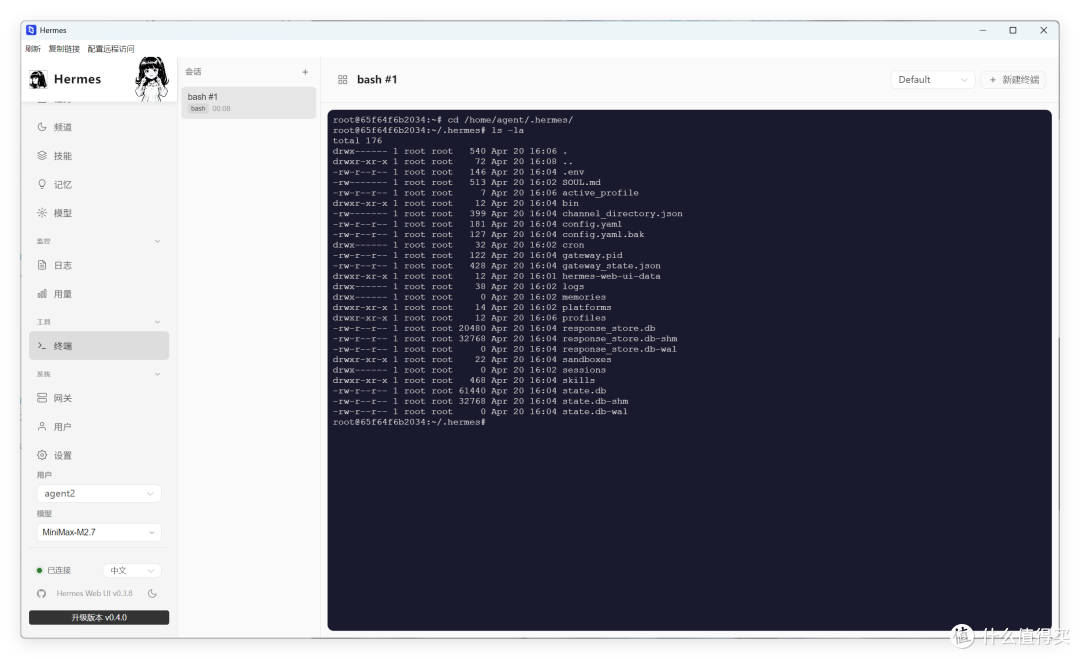
Task: Collapse the 系统 section chevron
Action: [157, 375]
